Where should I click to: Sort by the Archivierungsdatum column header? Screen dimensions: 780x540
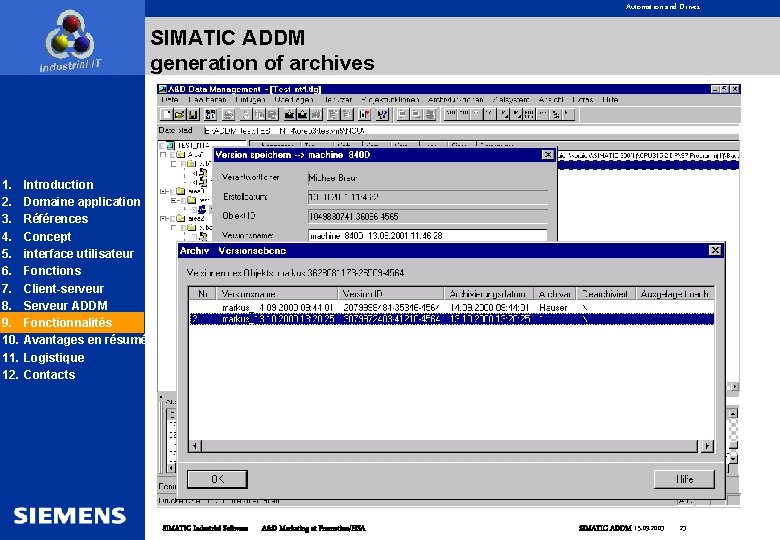pos(488,294)
